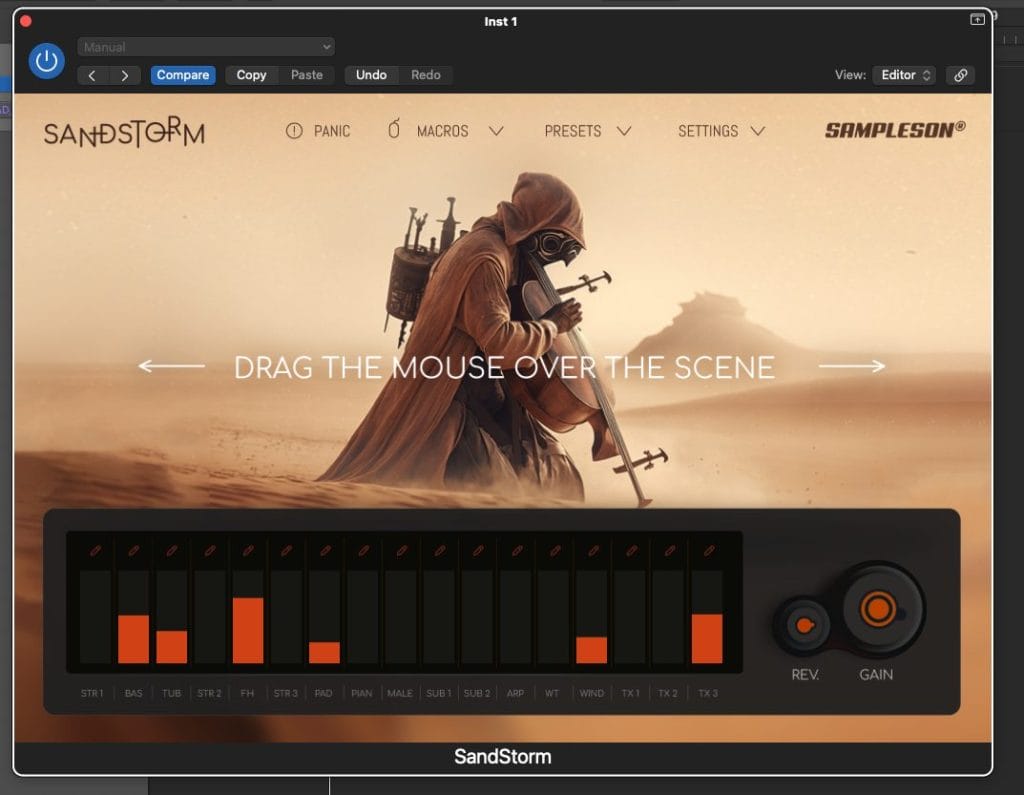Click the empty SUB 2 level bar
1024x795 pixels.
point(477,617)
